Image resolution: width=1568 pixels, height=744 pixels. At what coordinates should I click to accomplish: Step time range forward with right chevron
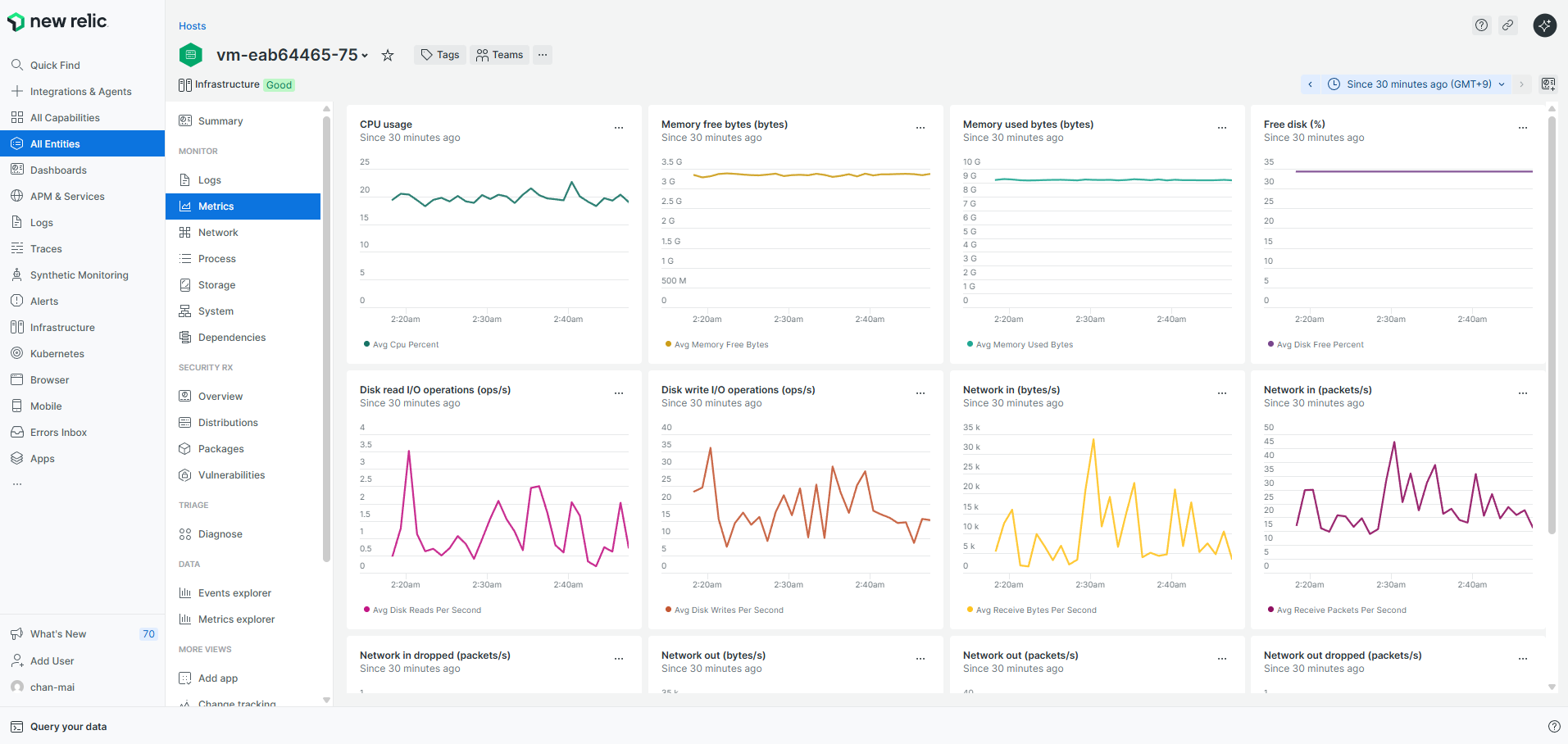tap(1521, 84)
